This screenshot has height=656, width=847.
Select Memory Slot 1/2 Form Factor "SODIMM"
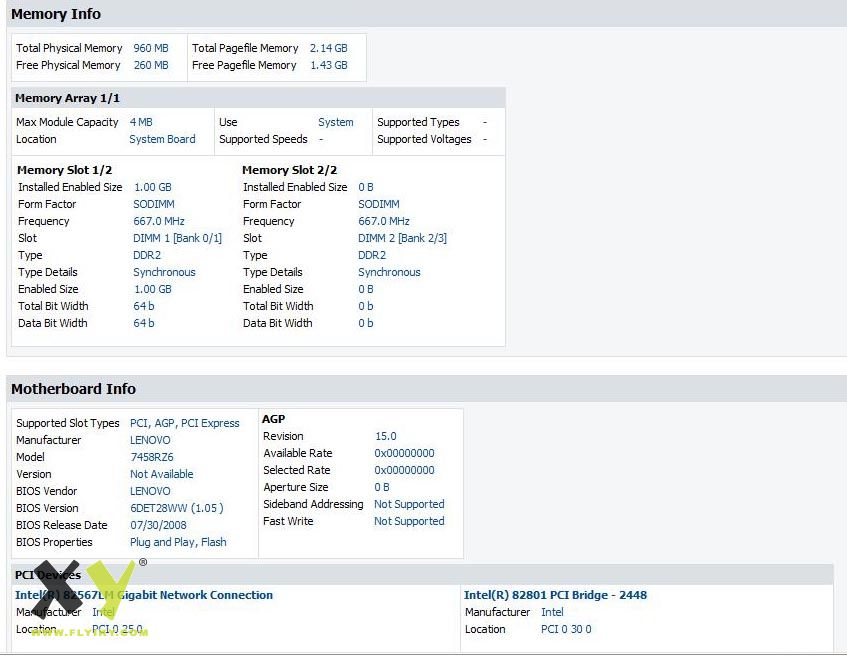pyautogui.click(x=154, y=204)
